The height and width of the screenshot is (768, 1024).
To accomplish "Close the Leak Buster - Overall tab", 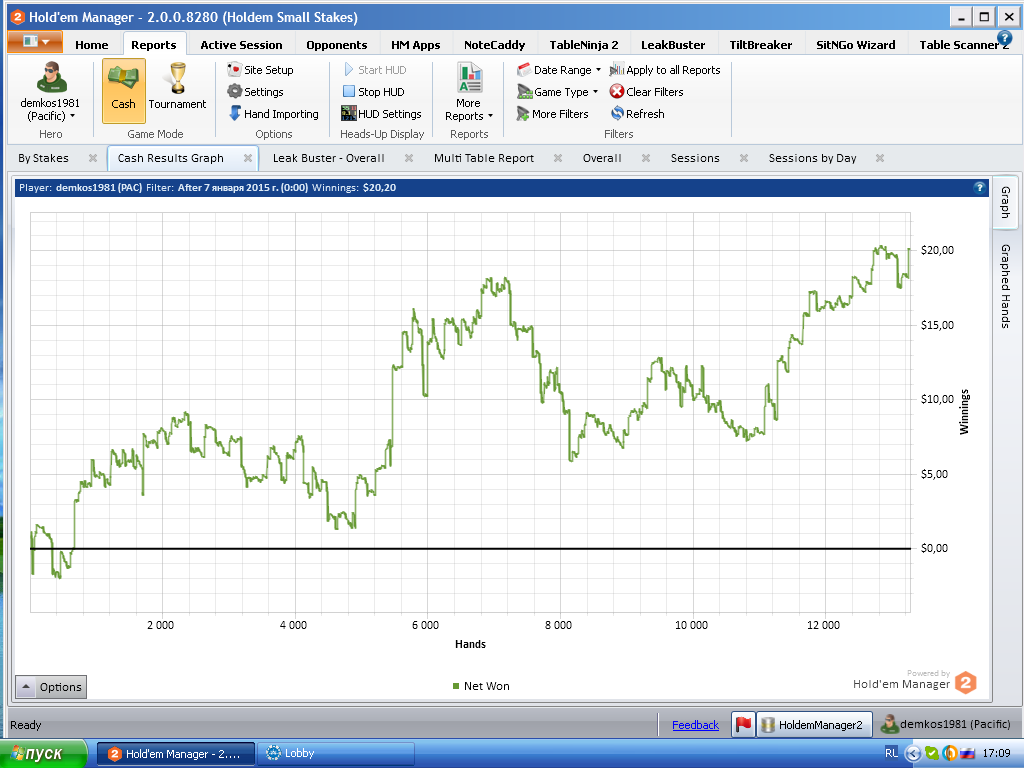I will tap(409, 158).
